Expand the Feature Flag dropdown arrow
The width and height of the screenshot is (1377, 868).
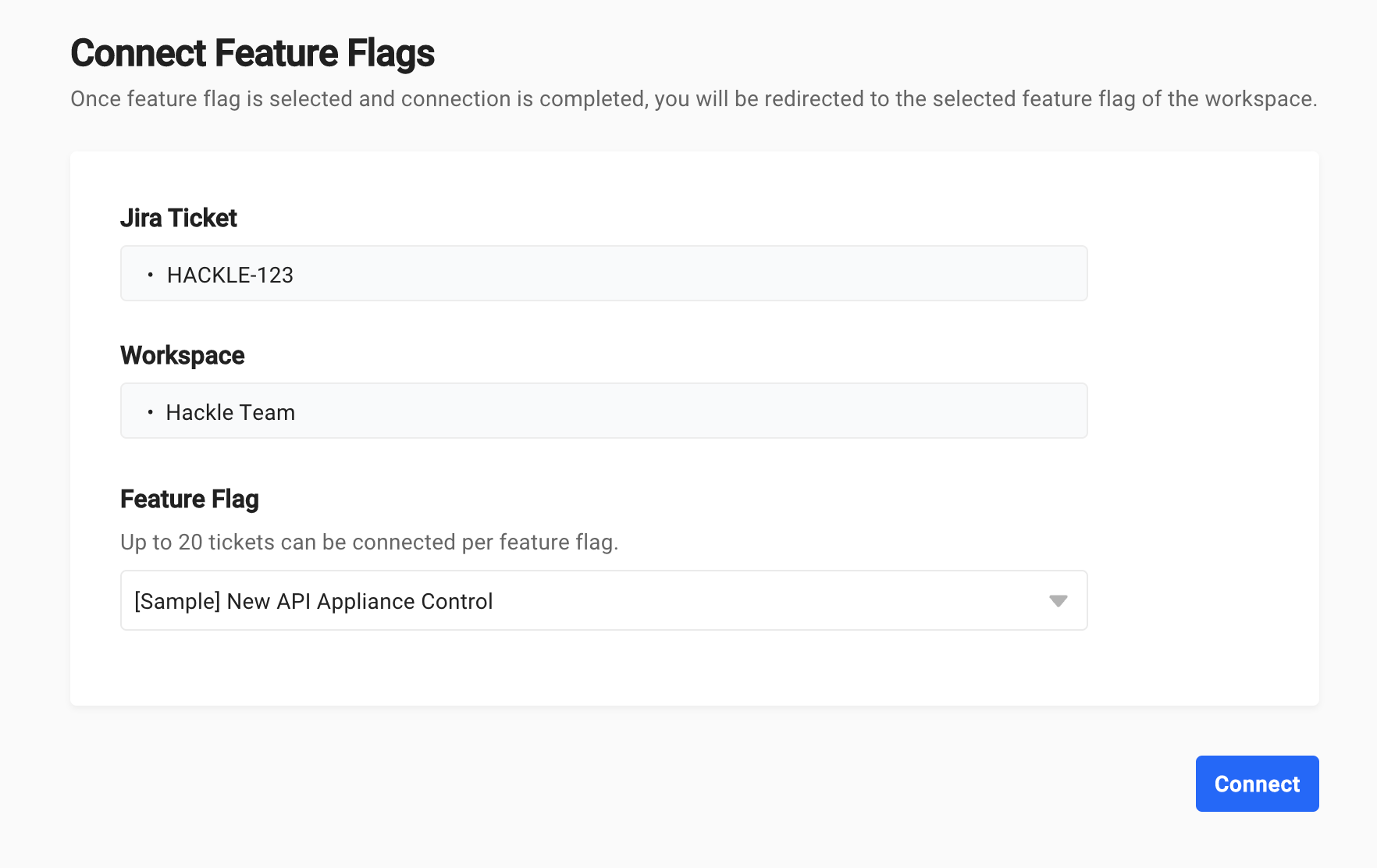(x=1058, y=601)
